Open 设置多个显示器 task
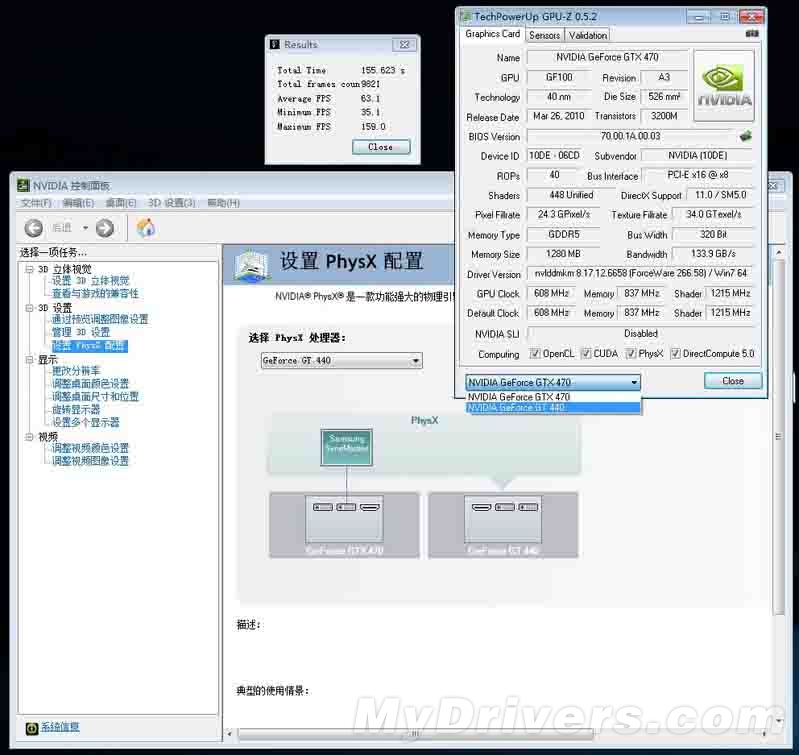The height and width of the screenshot is (755, 799). tap(86, 422)
